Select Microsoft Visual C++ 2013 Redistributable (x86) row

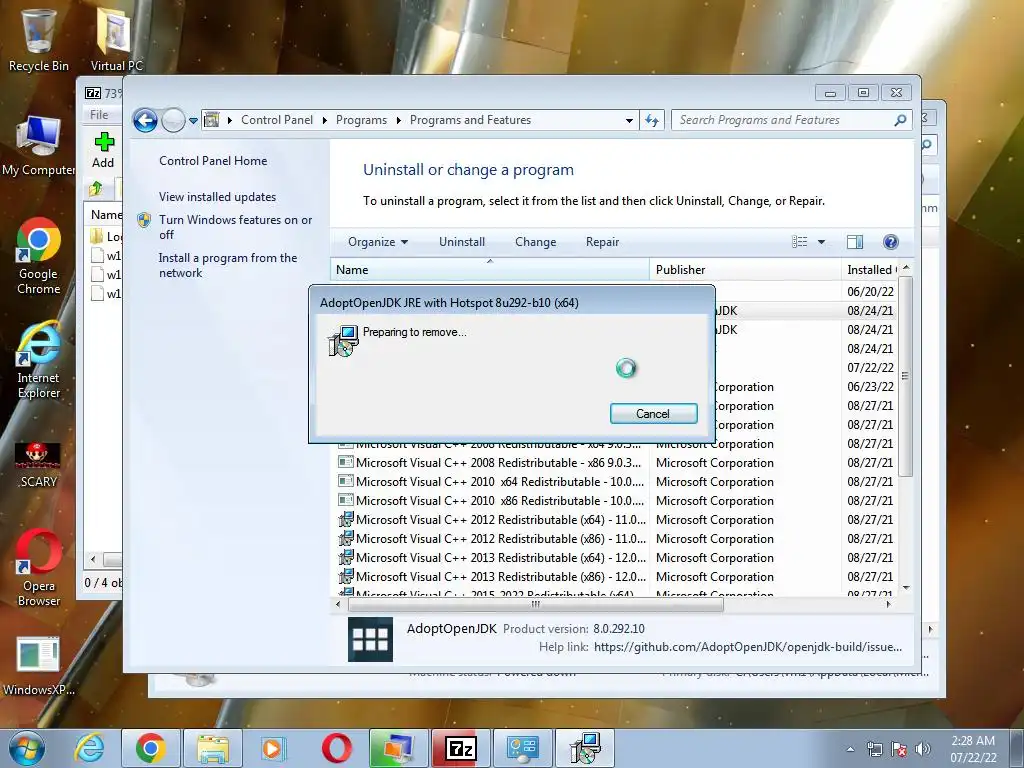(x=615, y=576)
